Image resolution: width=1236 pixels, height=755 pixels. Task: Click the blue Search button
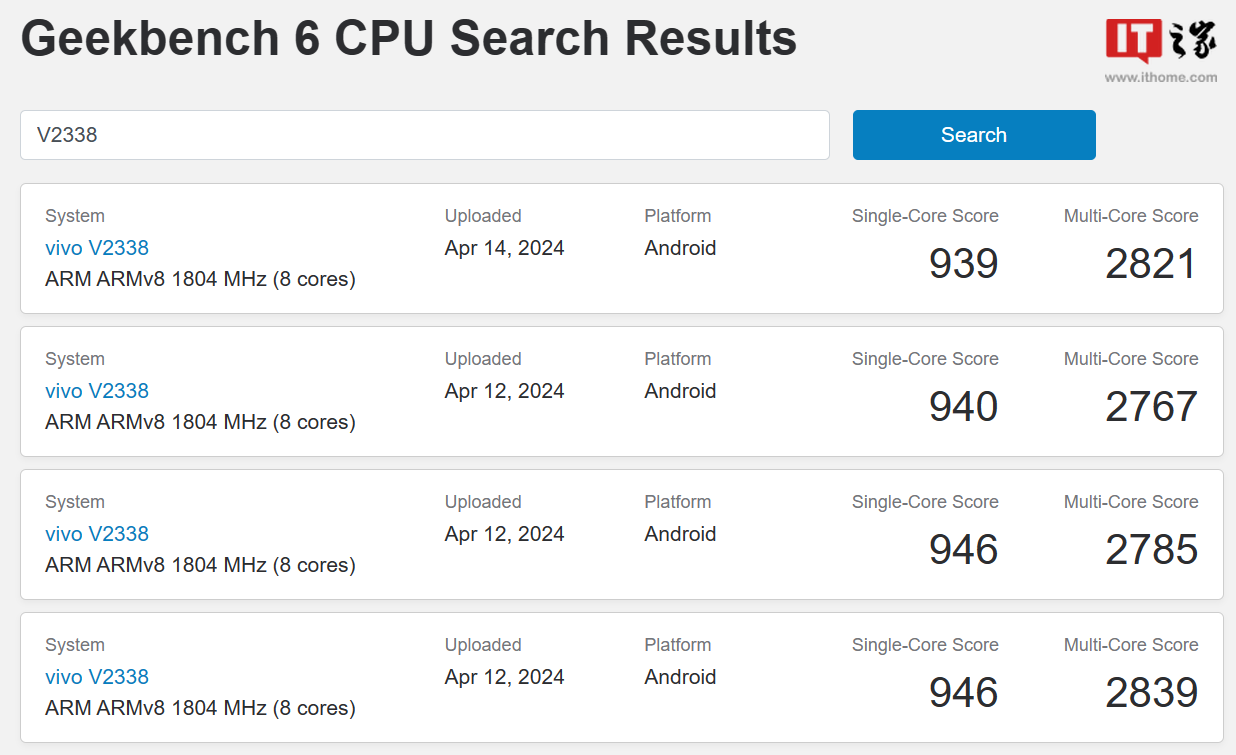pyautogui.click(x=974, y=135)
